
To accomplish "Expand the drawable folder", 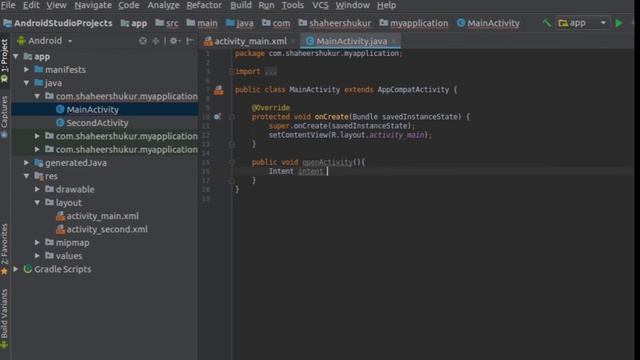I will click(37, 189).
